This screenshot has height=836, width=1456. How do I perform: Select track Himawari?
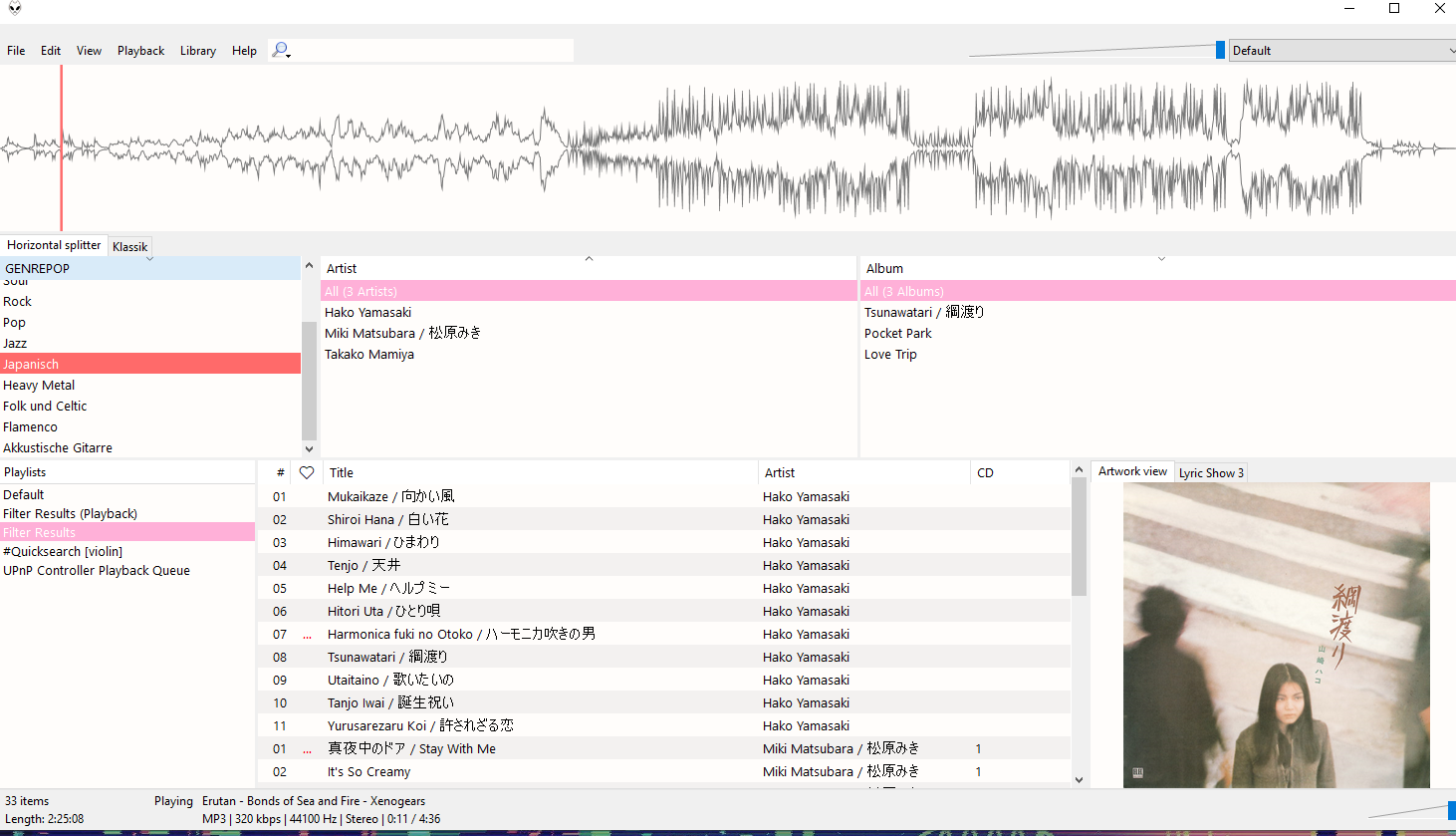(x=664, y=542)
